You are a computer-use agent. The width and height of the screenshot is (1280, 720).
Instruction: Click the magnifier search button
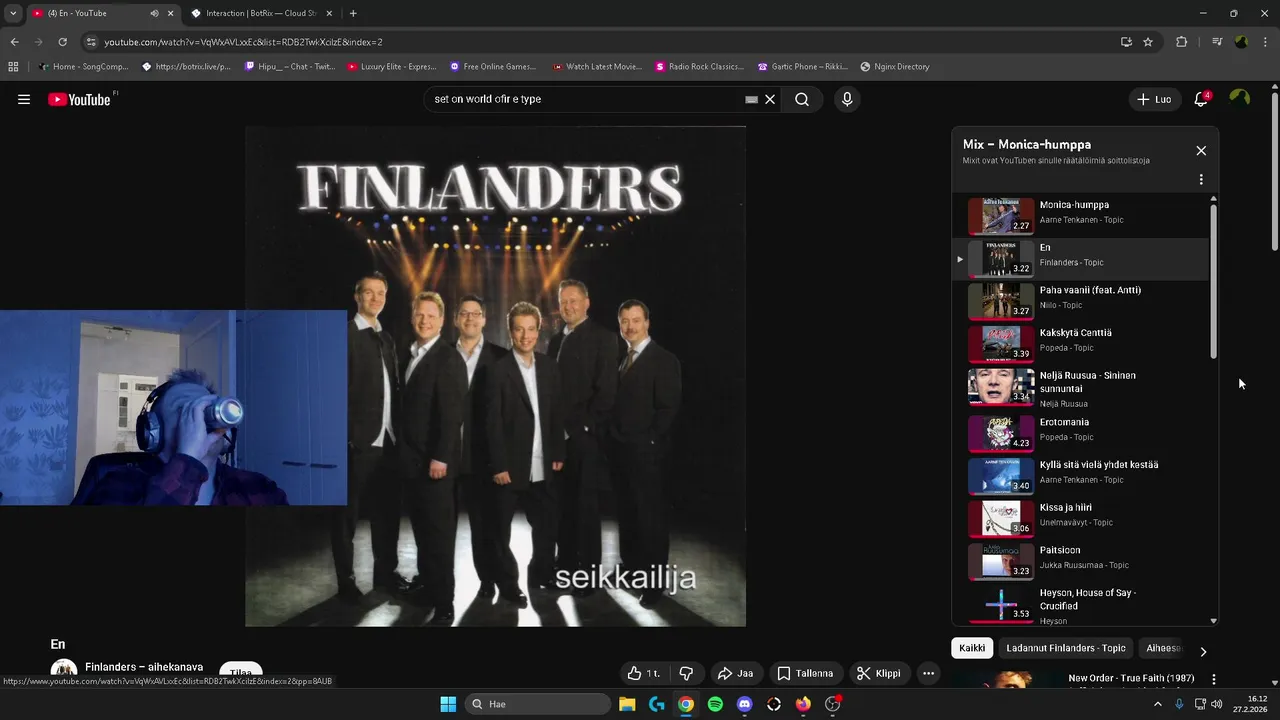802,99
